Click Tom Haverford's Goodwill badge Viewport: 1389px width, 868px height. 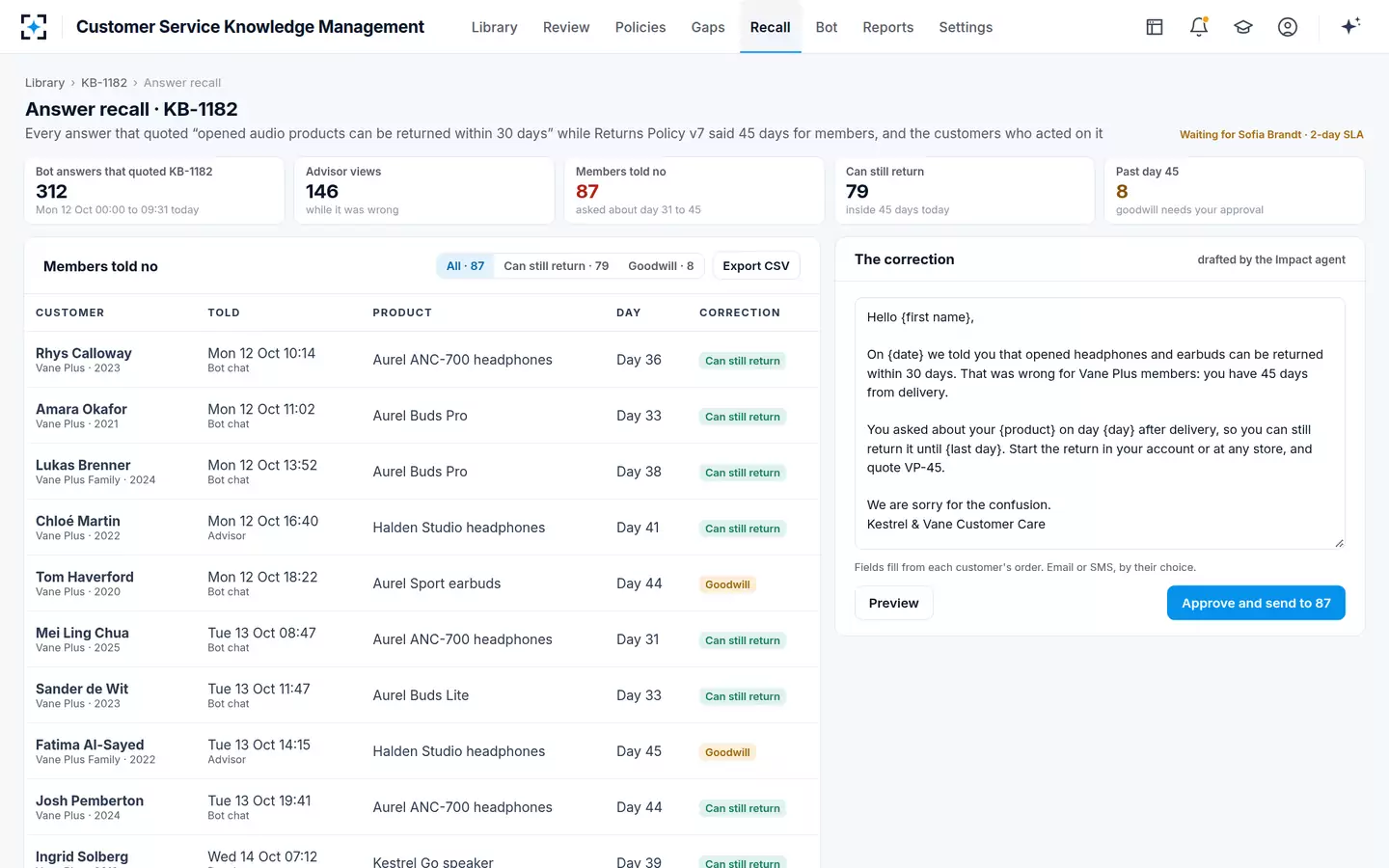pos(727,584)
